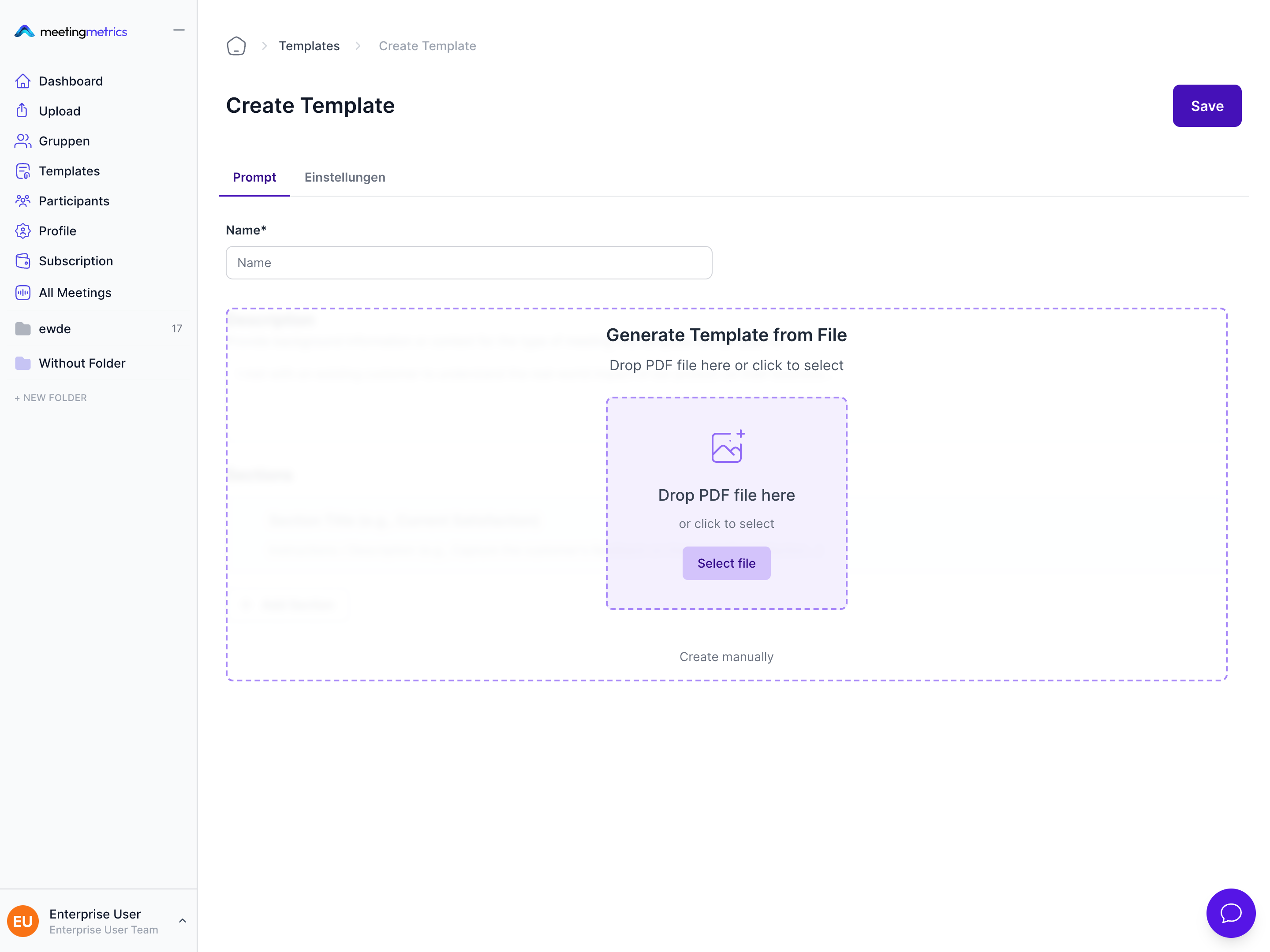1270x952 pixels.
Task: Open the ewde folder
Action: click(x=55, y=329)
